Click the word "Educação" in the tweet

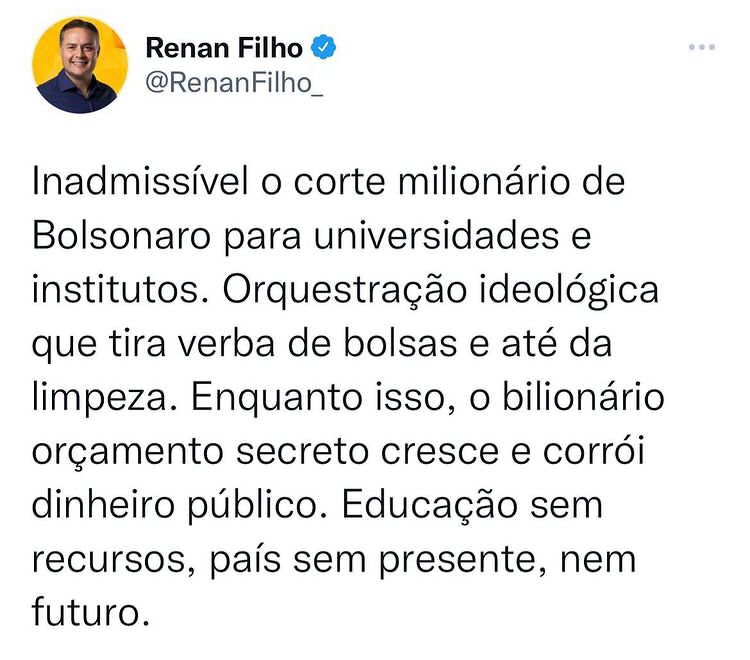[429, 506]
